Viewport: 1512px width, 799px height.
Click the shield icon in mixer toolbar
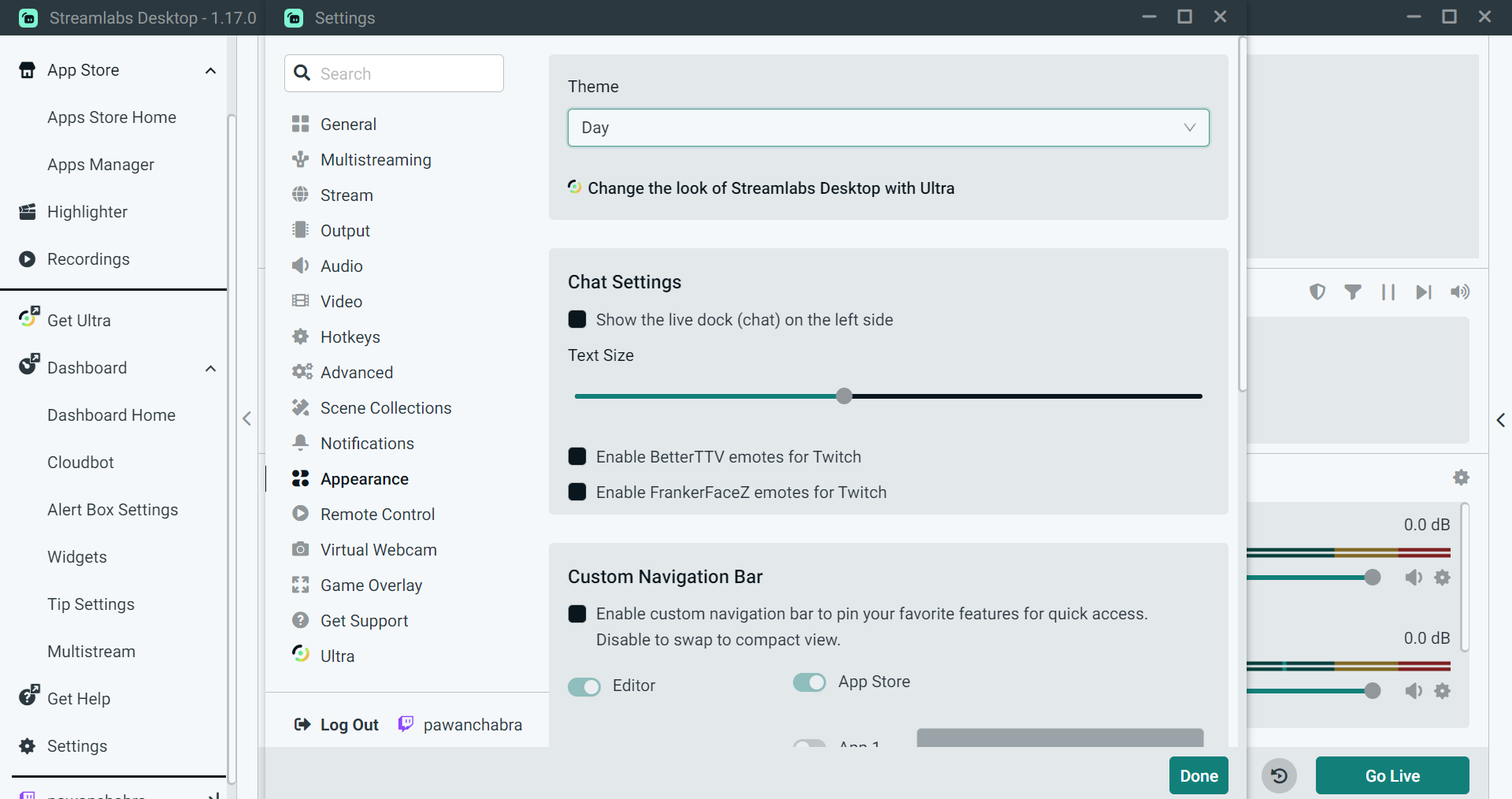coord(1317,292)
